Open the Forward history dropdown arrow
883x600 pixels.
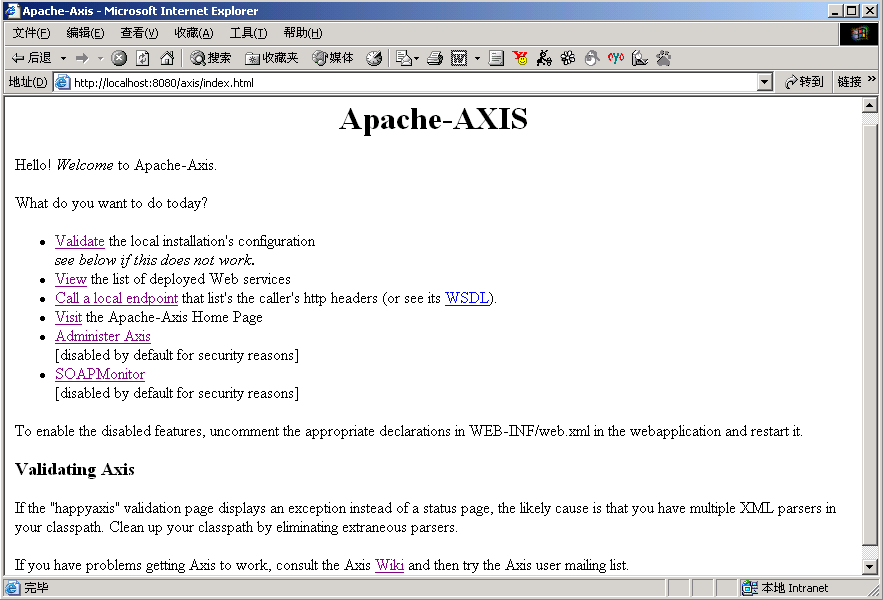tap(100, 58)
